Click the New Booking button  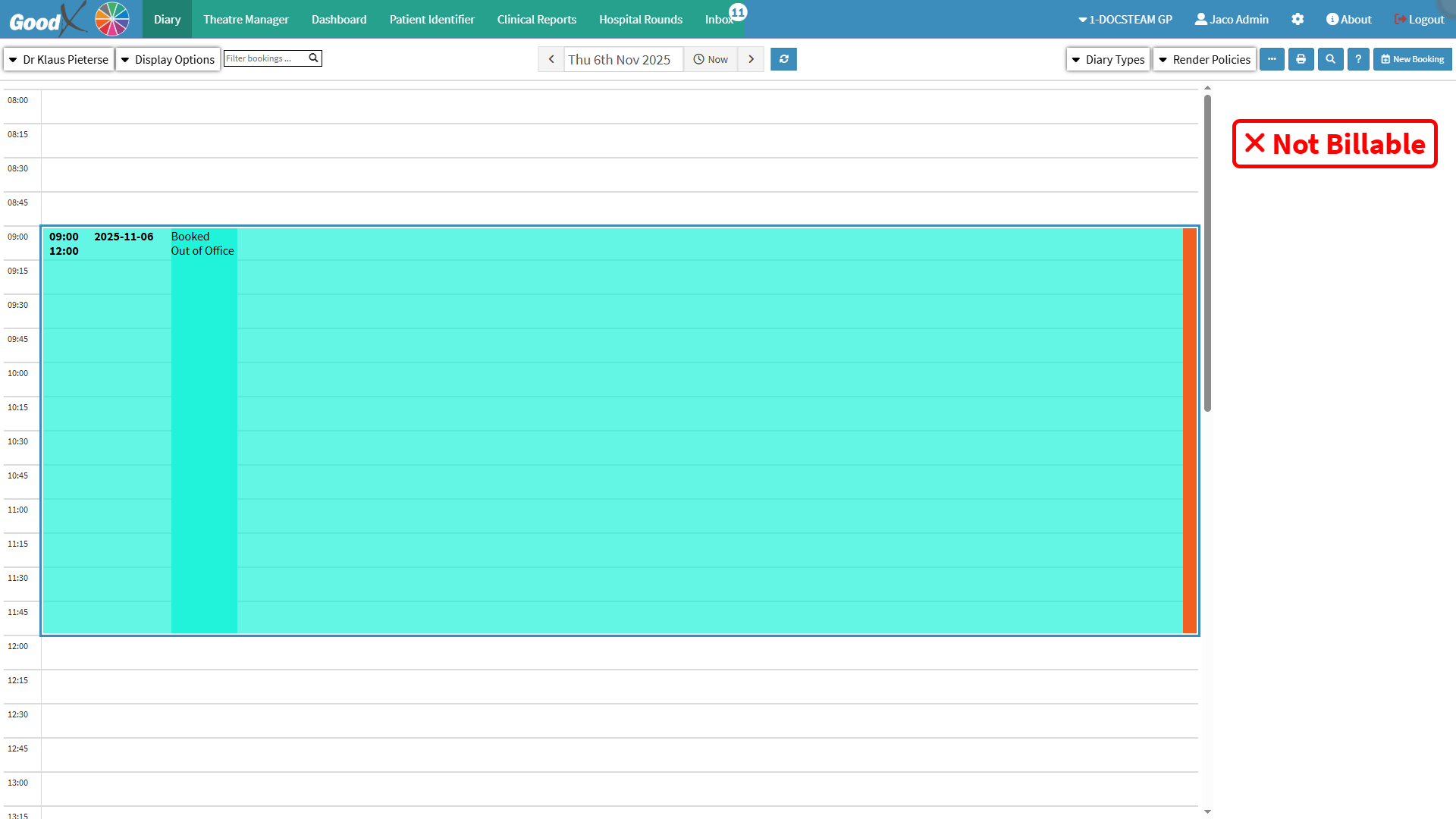pos(1412,59)
